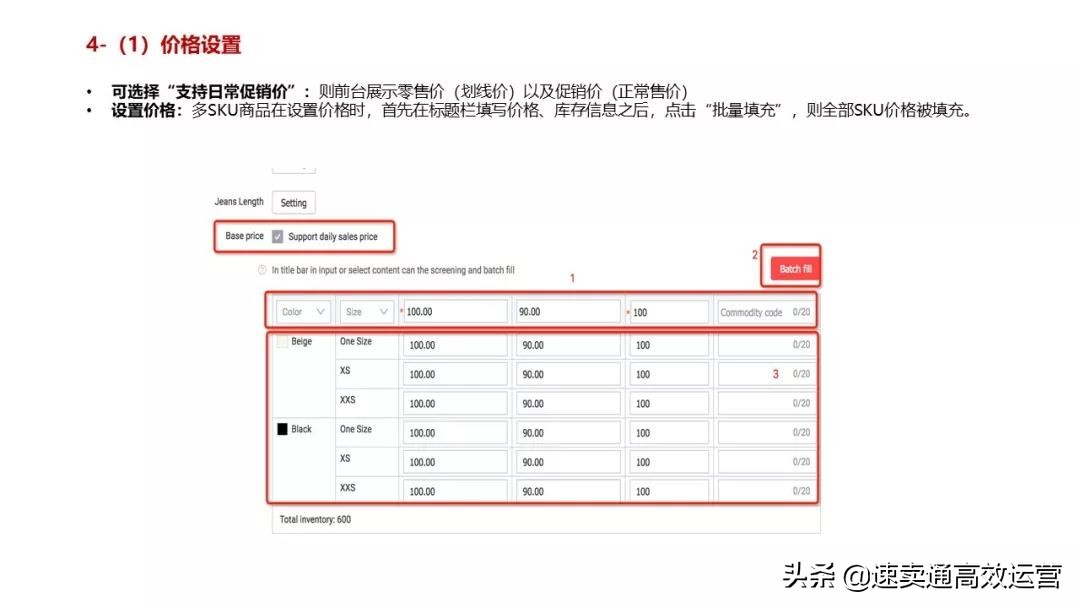Viewport: 1080px width, 608px height.
Task: Click the retail price field showing 100.00 in the title bar
Action: point(455,311)
